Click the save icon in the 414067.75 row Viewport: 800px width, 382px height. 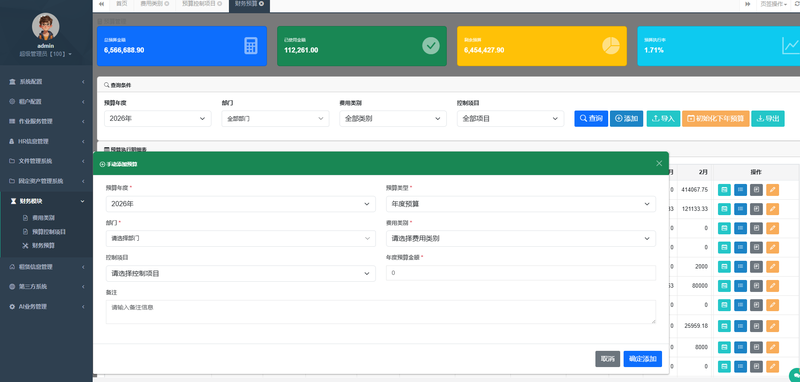point(724,190)
